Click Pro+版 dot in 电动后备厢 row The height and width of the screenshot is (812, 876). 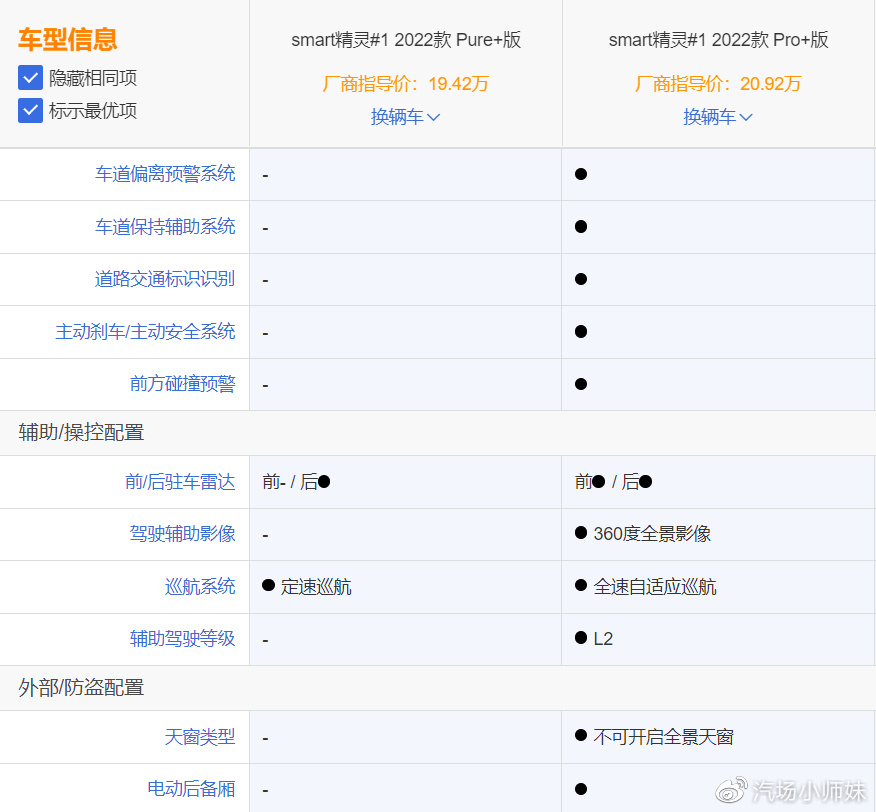coord(581,789)
